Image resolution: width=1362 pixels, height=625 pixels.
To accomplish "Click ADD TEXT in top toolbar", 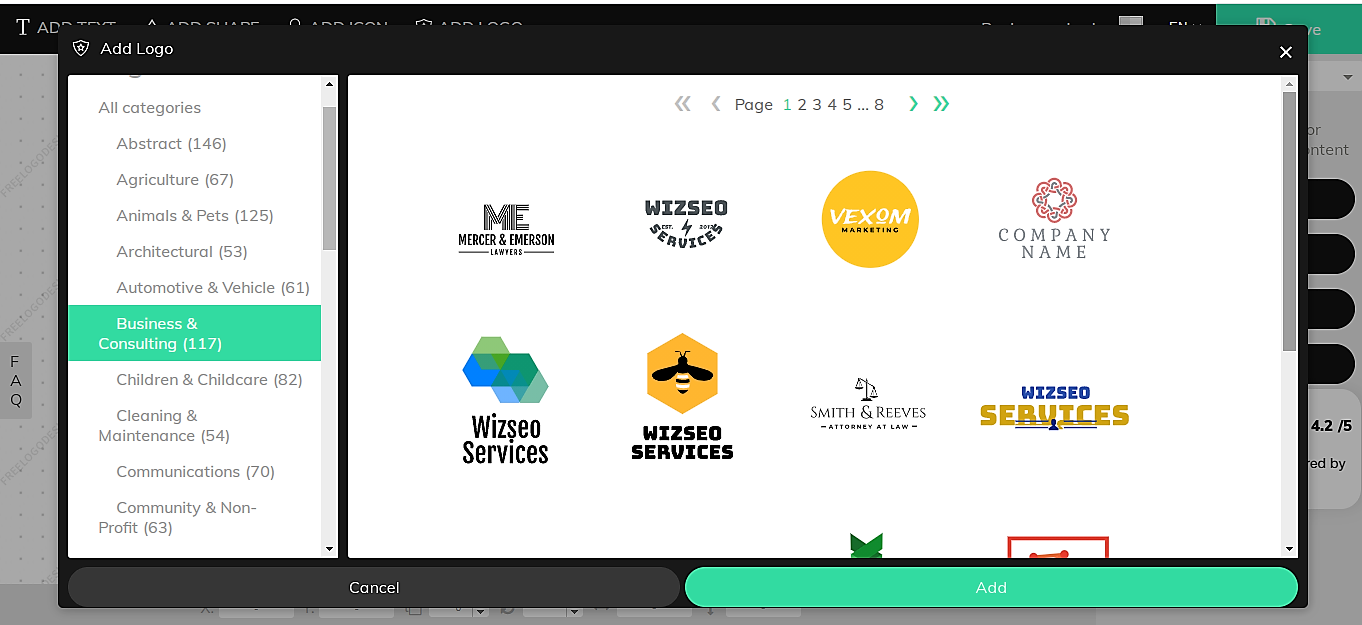I will 66,27.
